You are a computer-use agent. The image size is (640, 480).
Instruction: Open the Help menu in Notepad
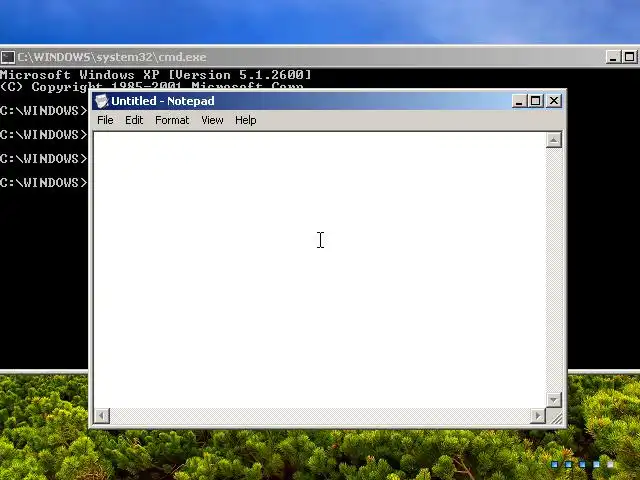[x=245, y=120]
